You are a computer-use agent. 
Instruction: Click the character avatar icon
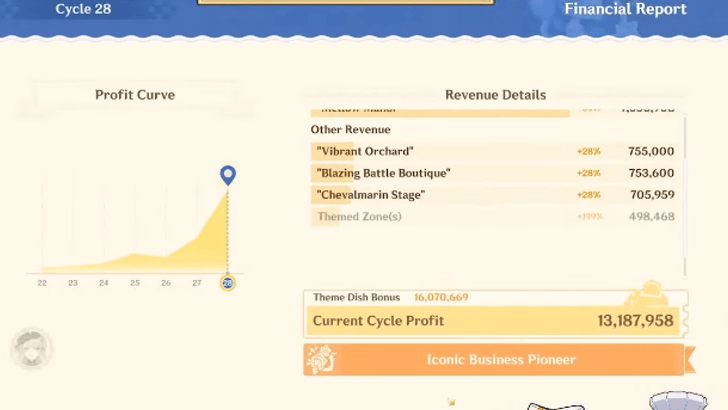coord(31,349)
